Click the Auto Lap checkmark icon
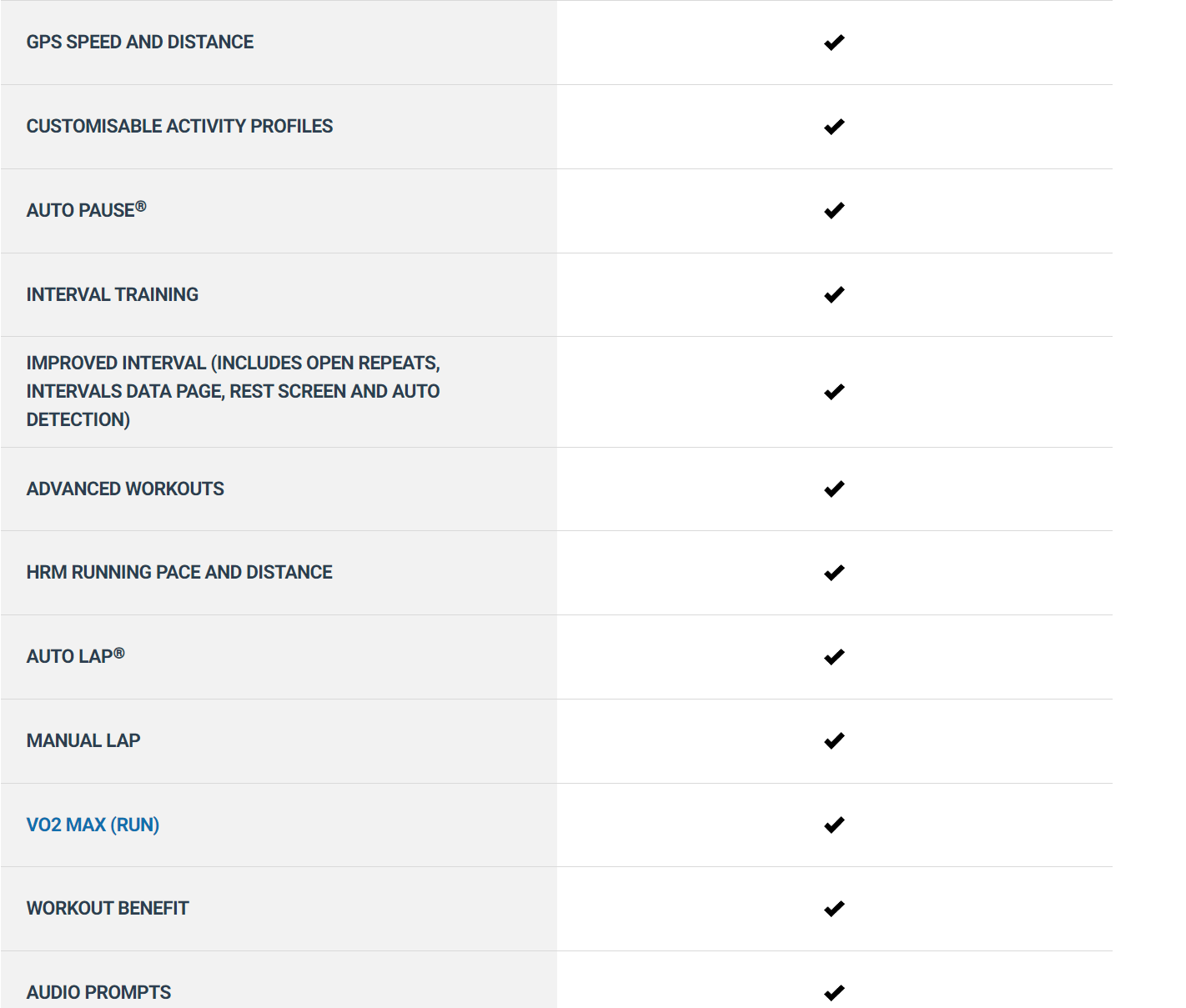Screen dimensions: 1186x1008 [834, 657]
